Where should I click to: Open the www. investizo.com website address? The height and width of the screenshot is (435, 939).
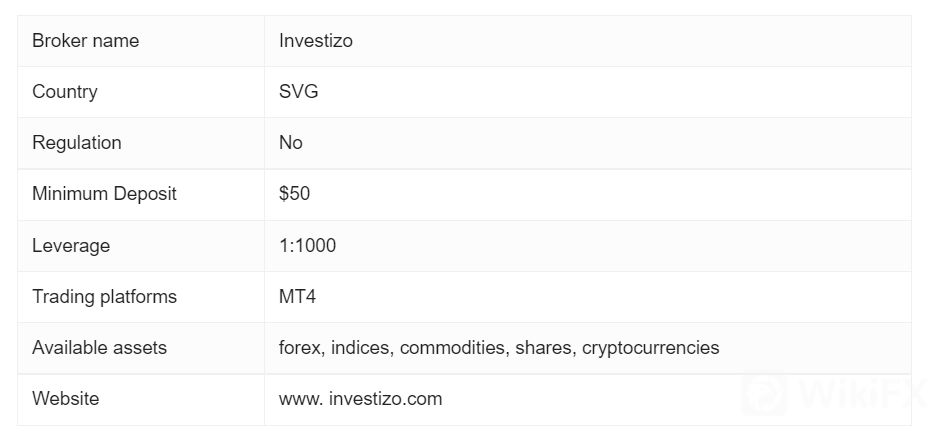point(360,398)
